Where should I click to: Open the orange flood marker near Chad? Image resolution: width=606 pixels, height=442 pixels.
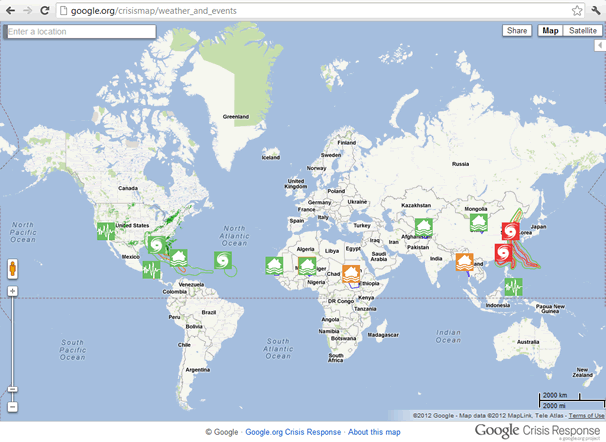tap(351, 274)
